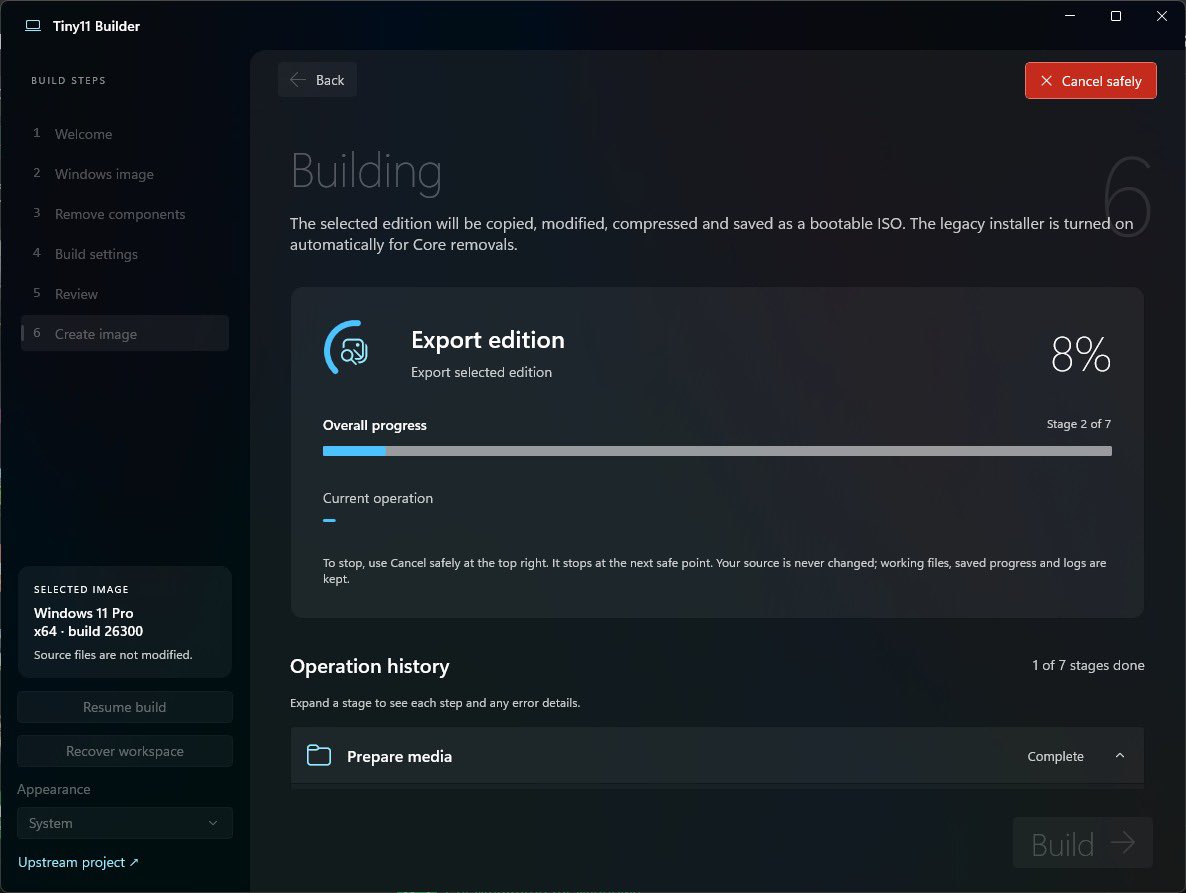Select the Windows image build step
Image resolution: width=1186 pixels, height=893 pixels.
pos(125,174)
